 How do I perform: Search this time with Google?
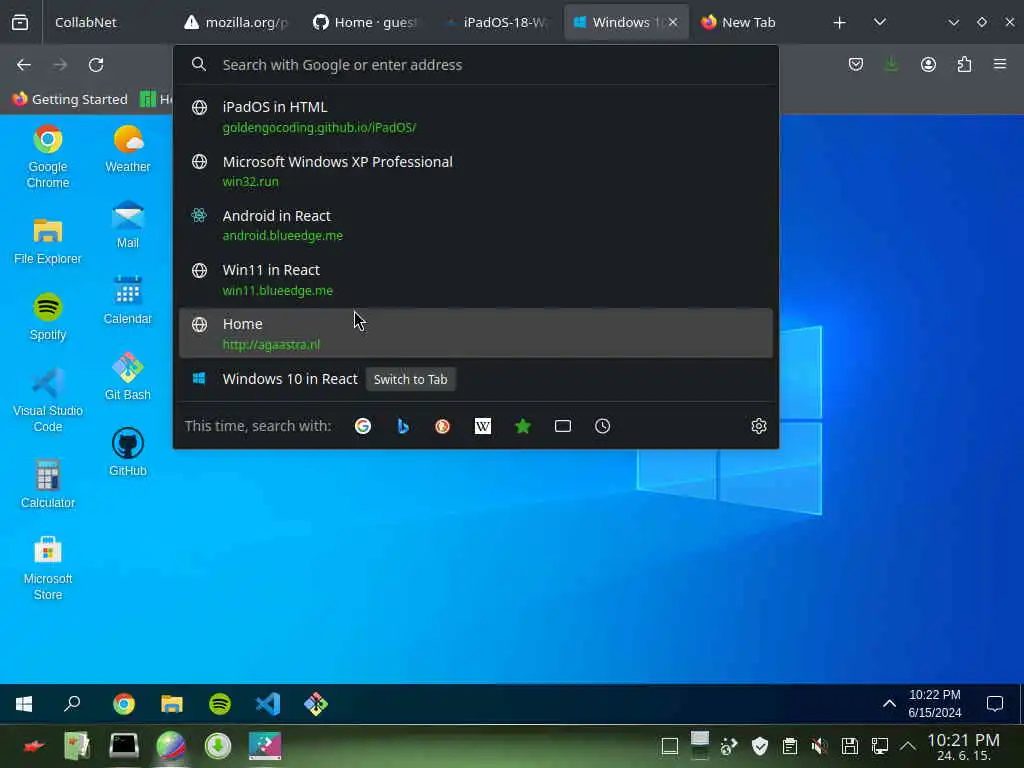click(x=363, y=426)
